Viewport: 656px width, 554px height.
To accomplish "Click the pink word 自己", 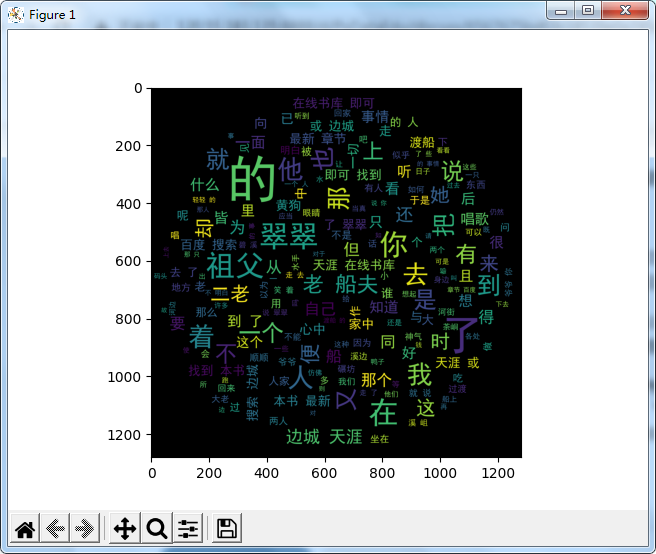I will 320,309.
